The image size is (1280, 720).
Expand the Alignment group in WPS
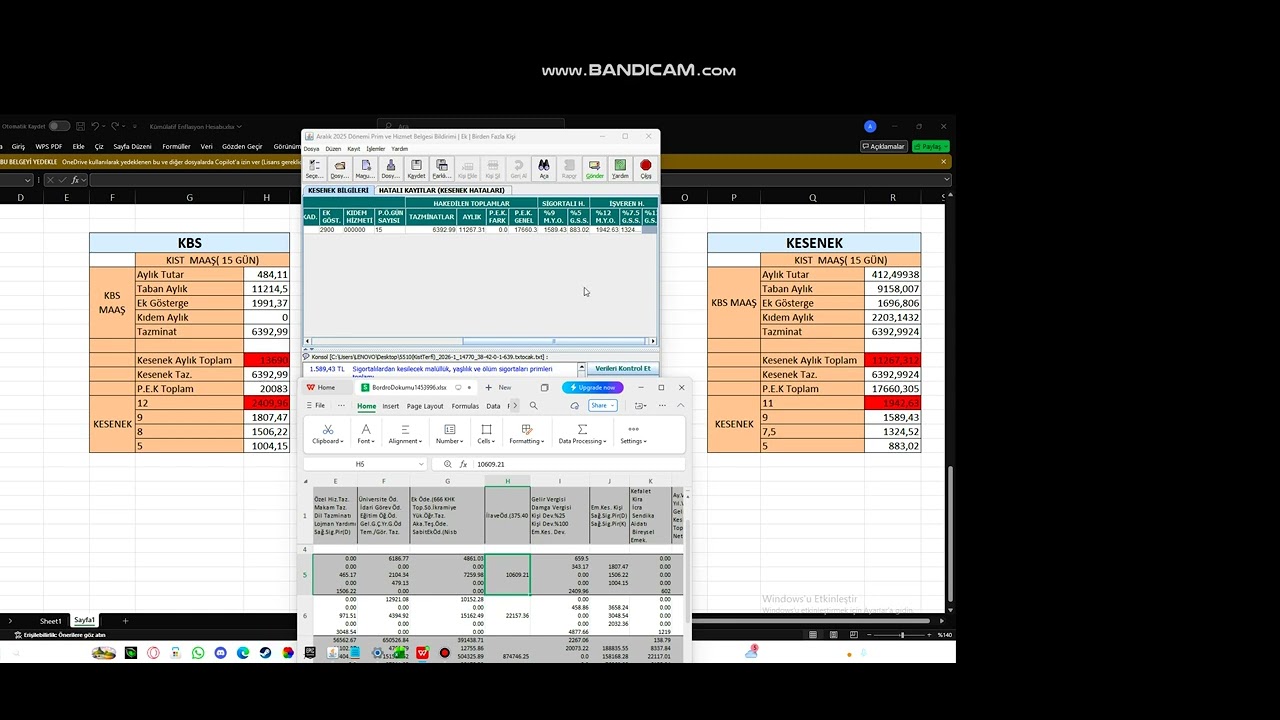(x=405, y=434)
